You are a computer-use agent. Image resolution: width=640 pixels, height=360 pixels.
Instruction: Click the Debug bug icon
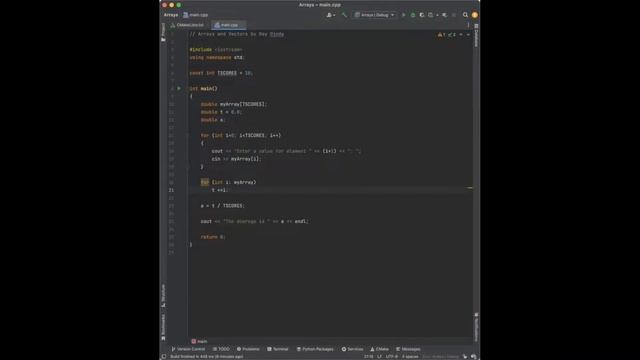(x=413, y=15)
